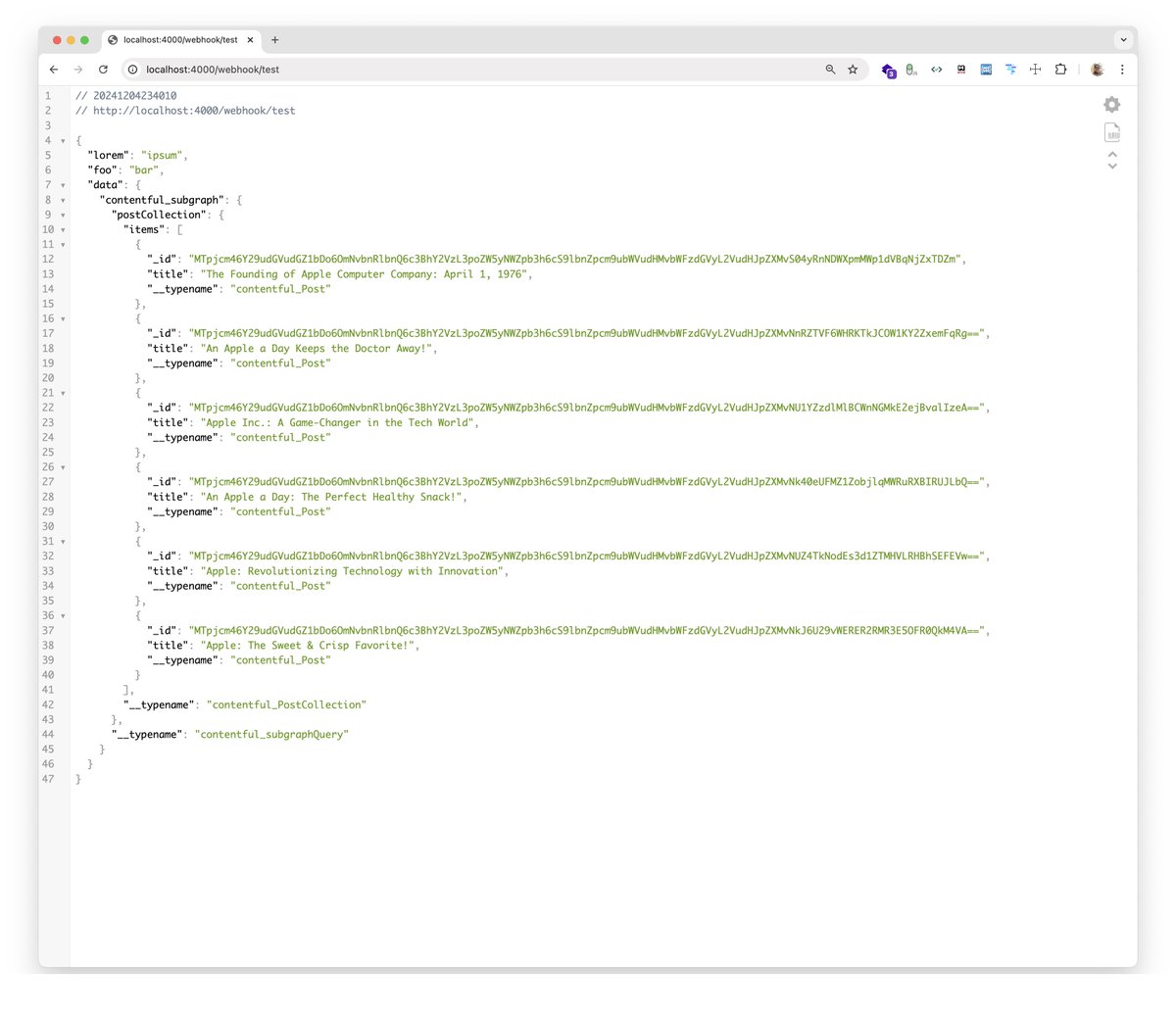Collapse first item object on line 11
The width and height of the screenshot is (1176, 1018).
64,245
